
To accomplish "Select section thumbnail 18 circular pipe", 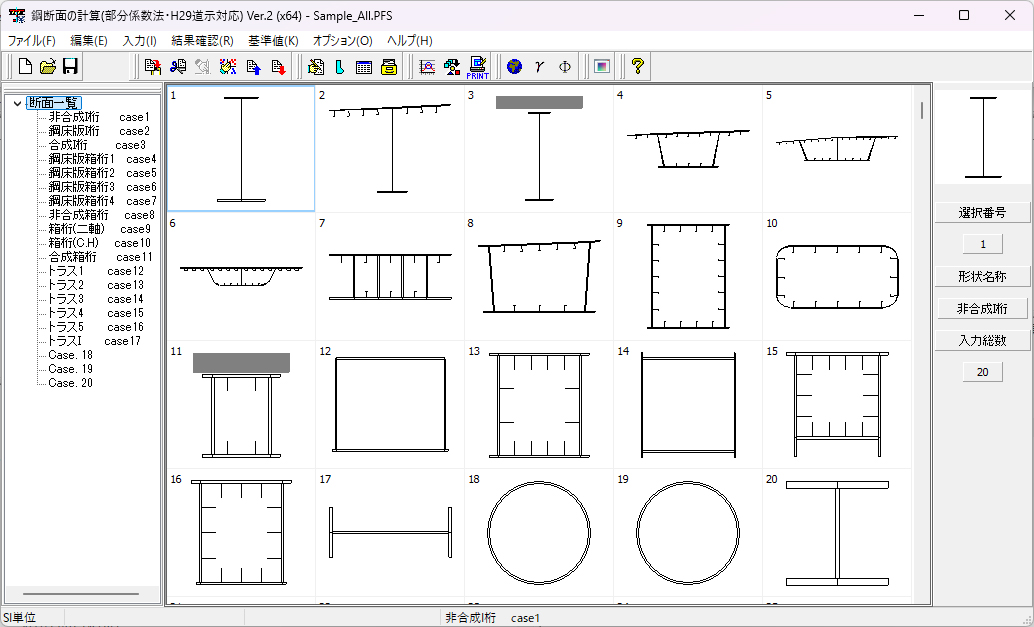I will coord(539,532).
